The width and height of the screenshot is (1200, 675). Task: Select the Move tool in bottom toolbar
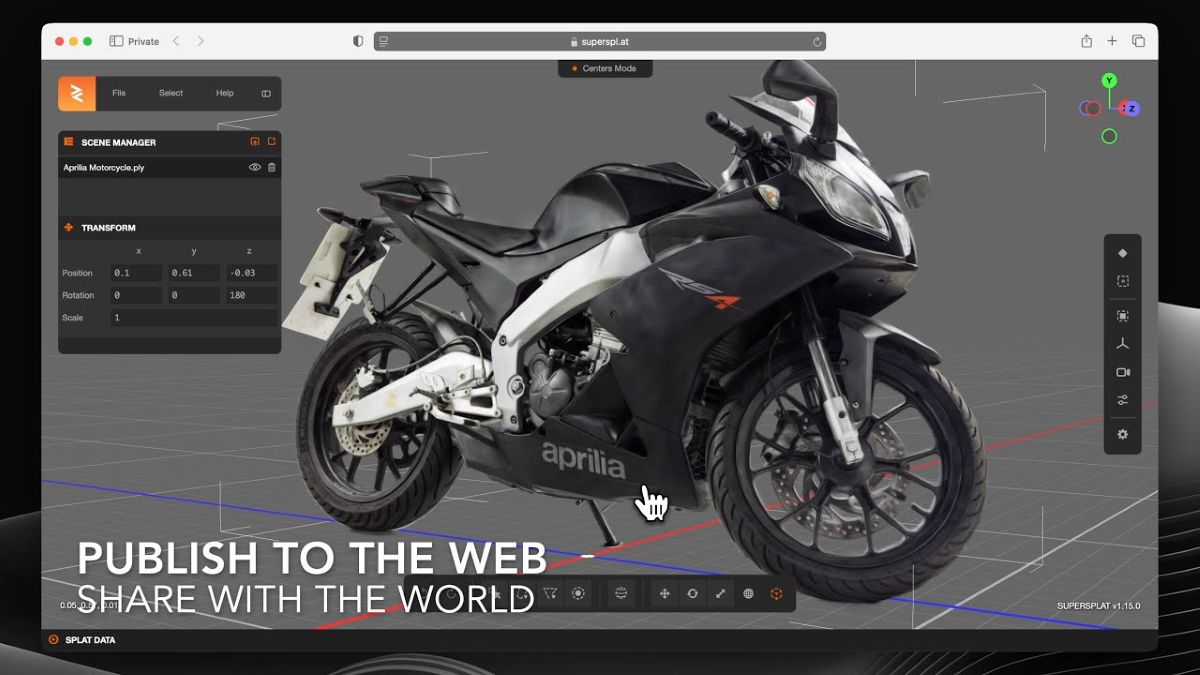point(664,594)
